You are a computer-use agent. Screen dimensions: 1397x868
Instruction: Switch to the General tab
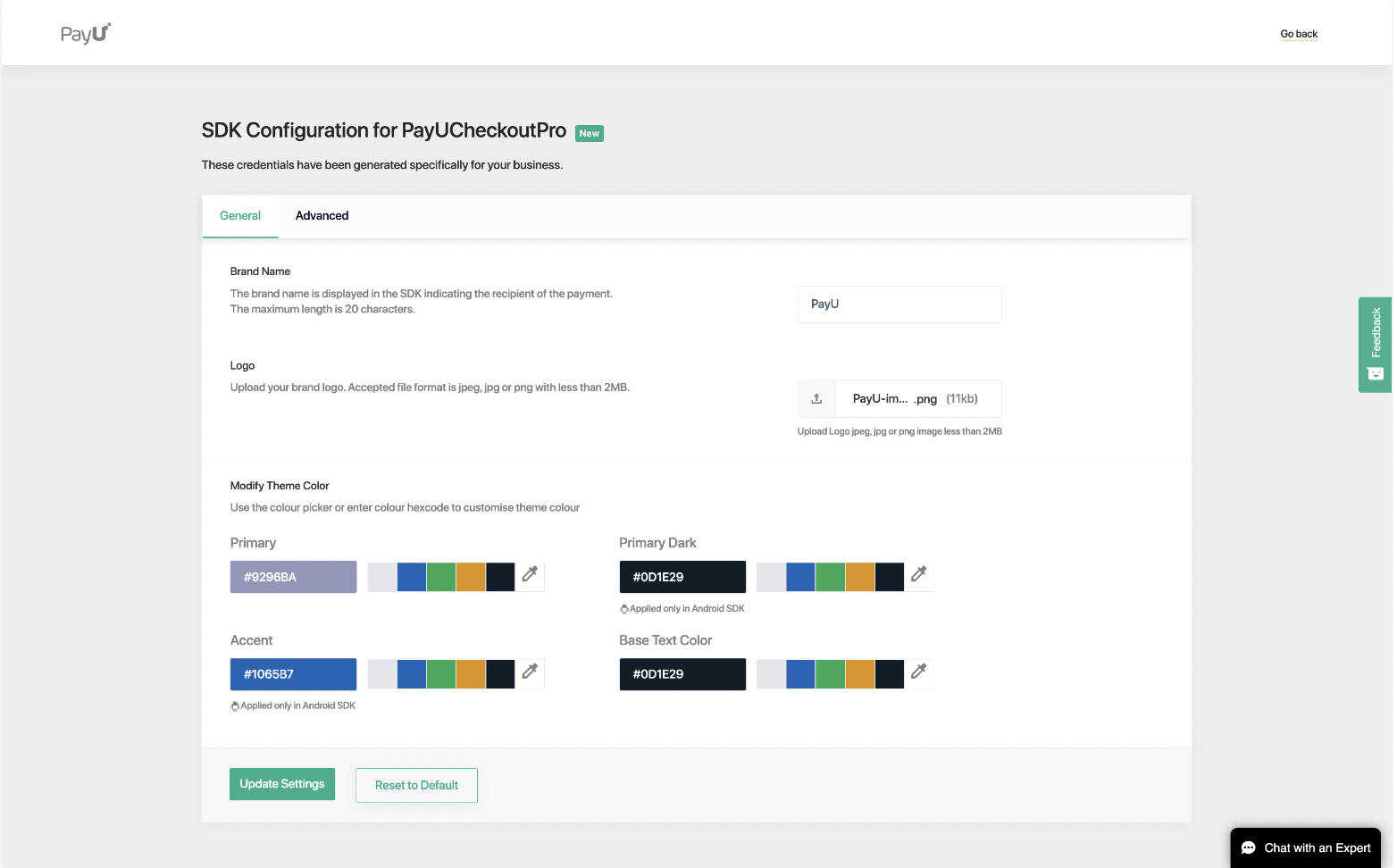coord(240,216)
